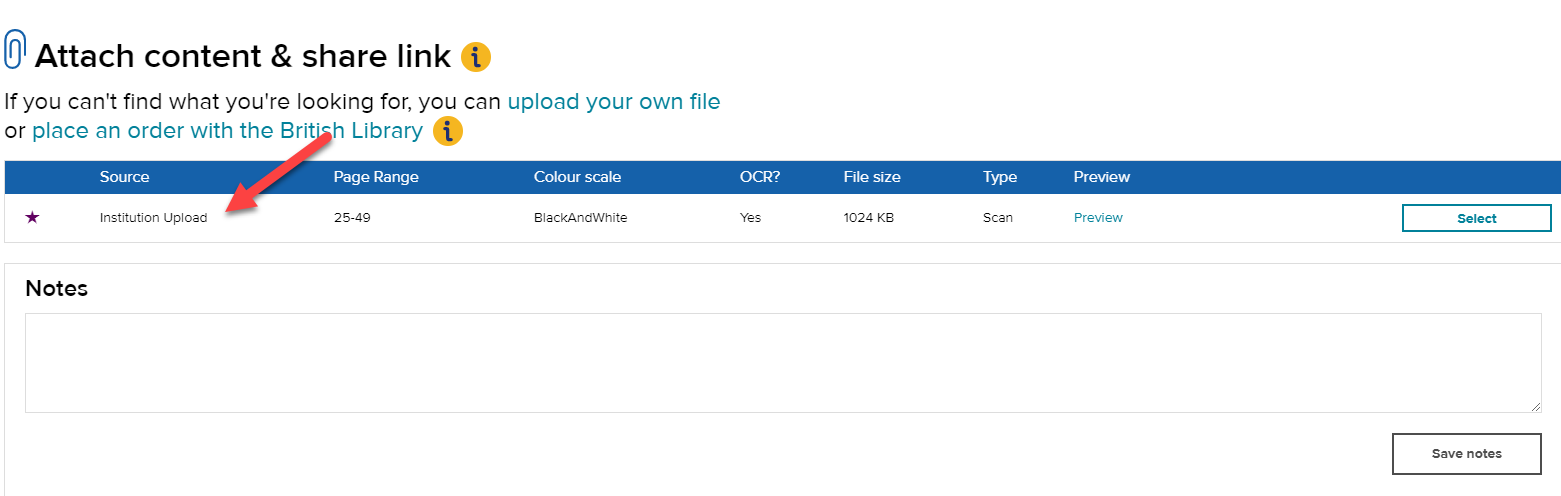1561x496 pixels.
Task: Click the Notes box resize handle corner
Action: click(x=1535, y=406)
